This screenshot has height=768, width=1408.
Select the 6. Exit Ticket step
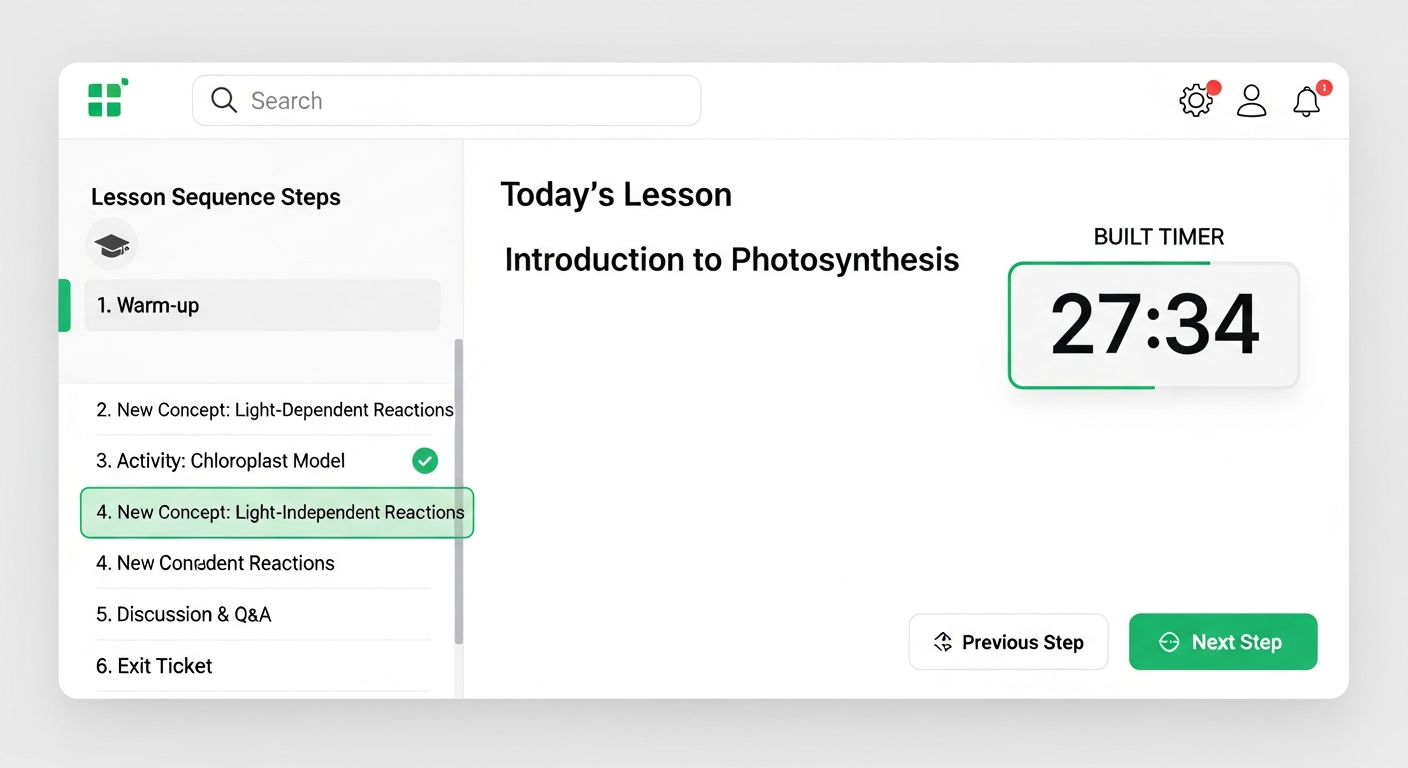[x=155, y=666]
